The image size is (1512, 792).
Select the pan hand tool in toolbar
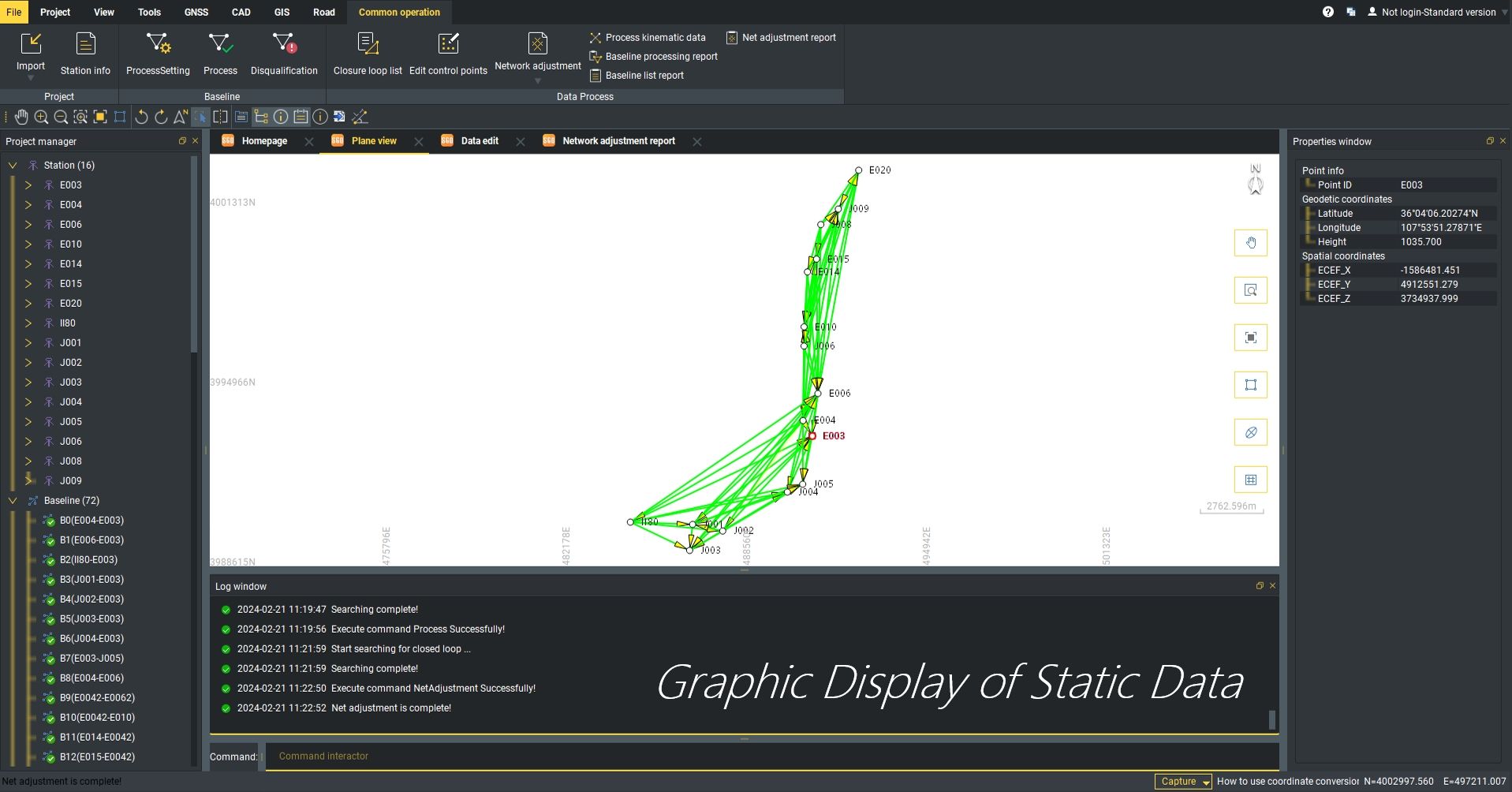click(21, 117)
